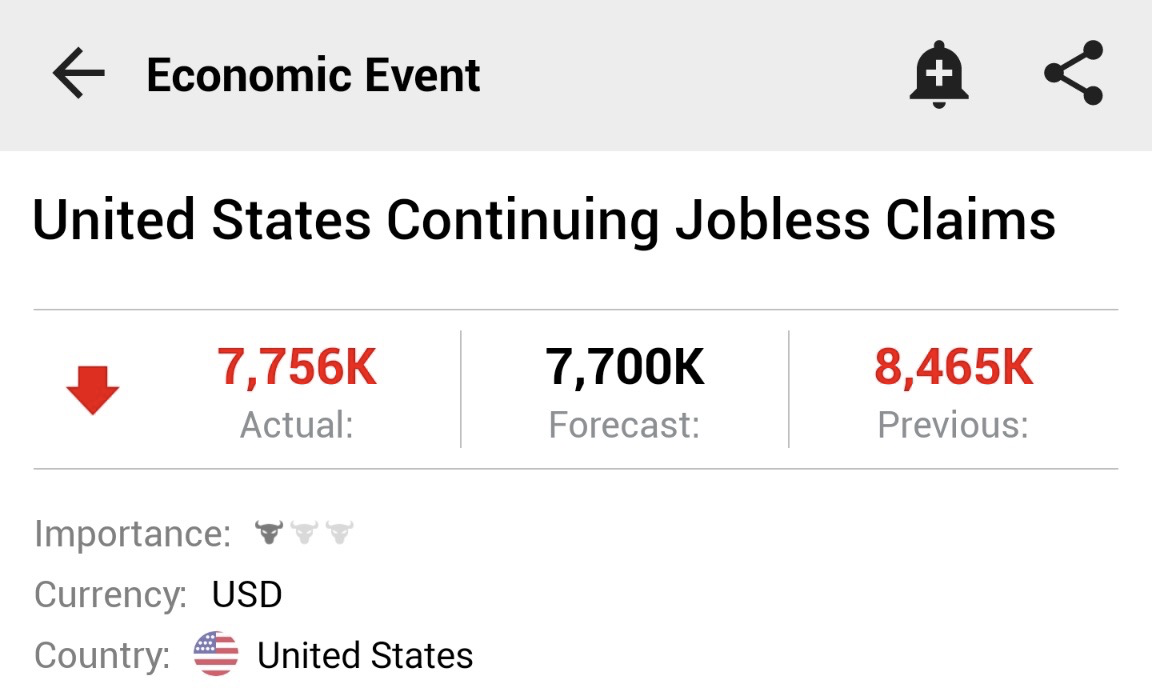Open the share icon
Screen dimensions: 1152x698
click(x=1073, y=73)
